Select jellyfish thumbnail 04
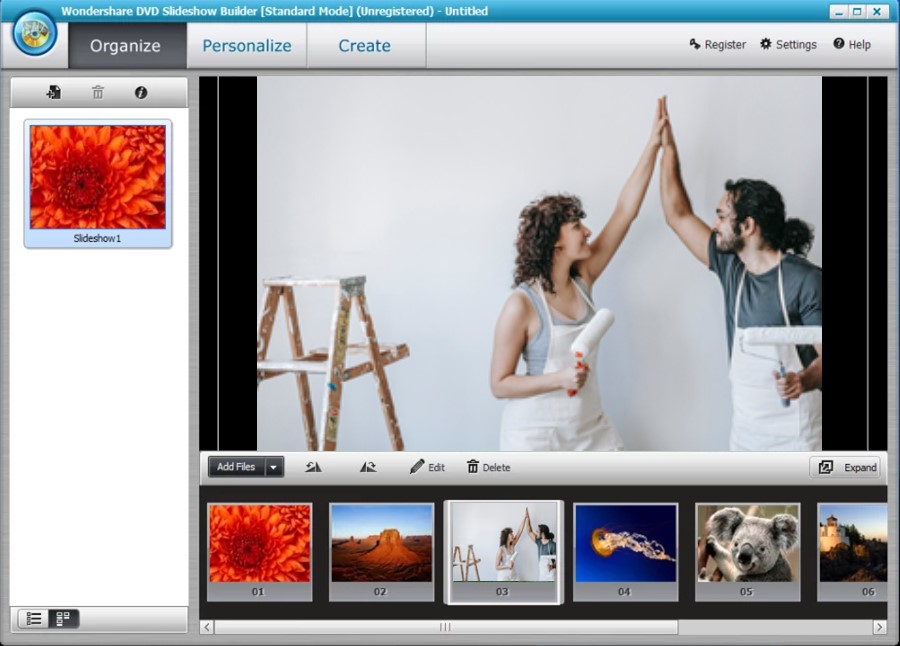This screenshot has height=646, width=900. (x=626, y=552)
